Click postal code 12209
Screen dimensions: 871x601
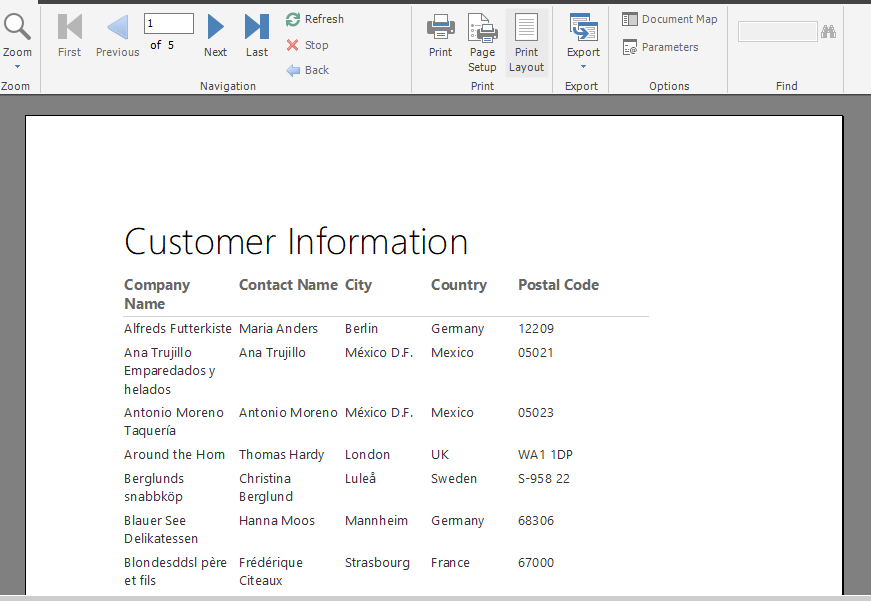[536, 328]
